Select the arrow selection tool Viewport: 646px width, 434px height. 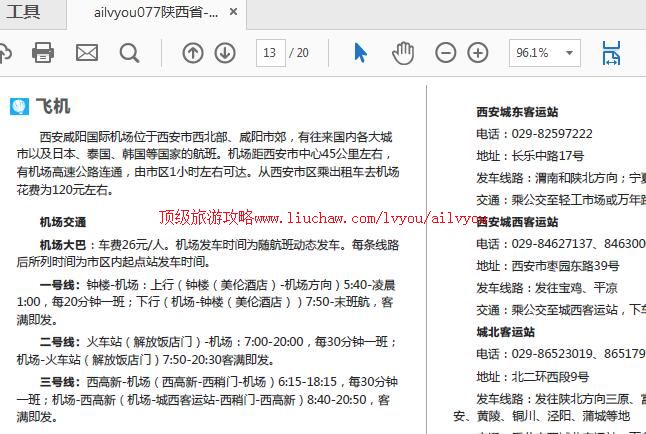tap(361, 52)
